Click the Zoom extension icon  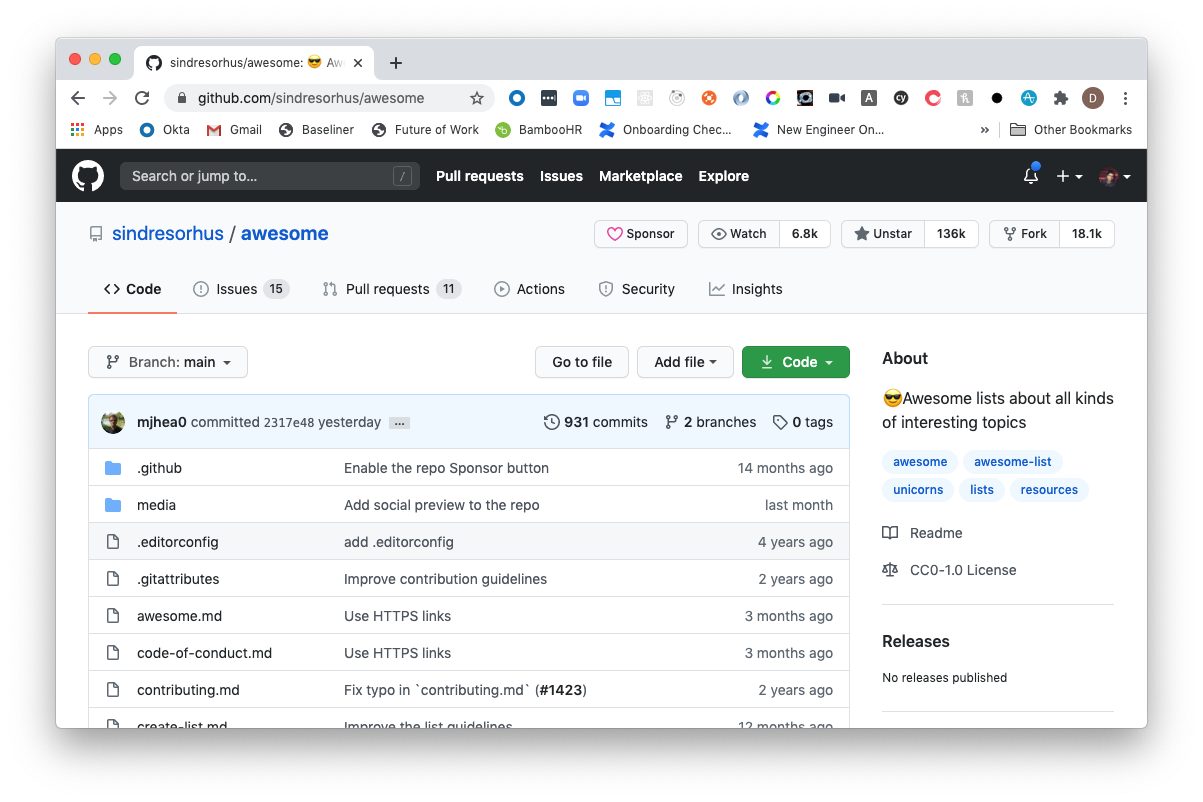[581, 98]
